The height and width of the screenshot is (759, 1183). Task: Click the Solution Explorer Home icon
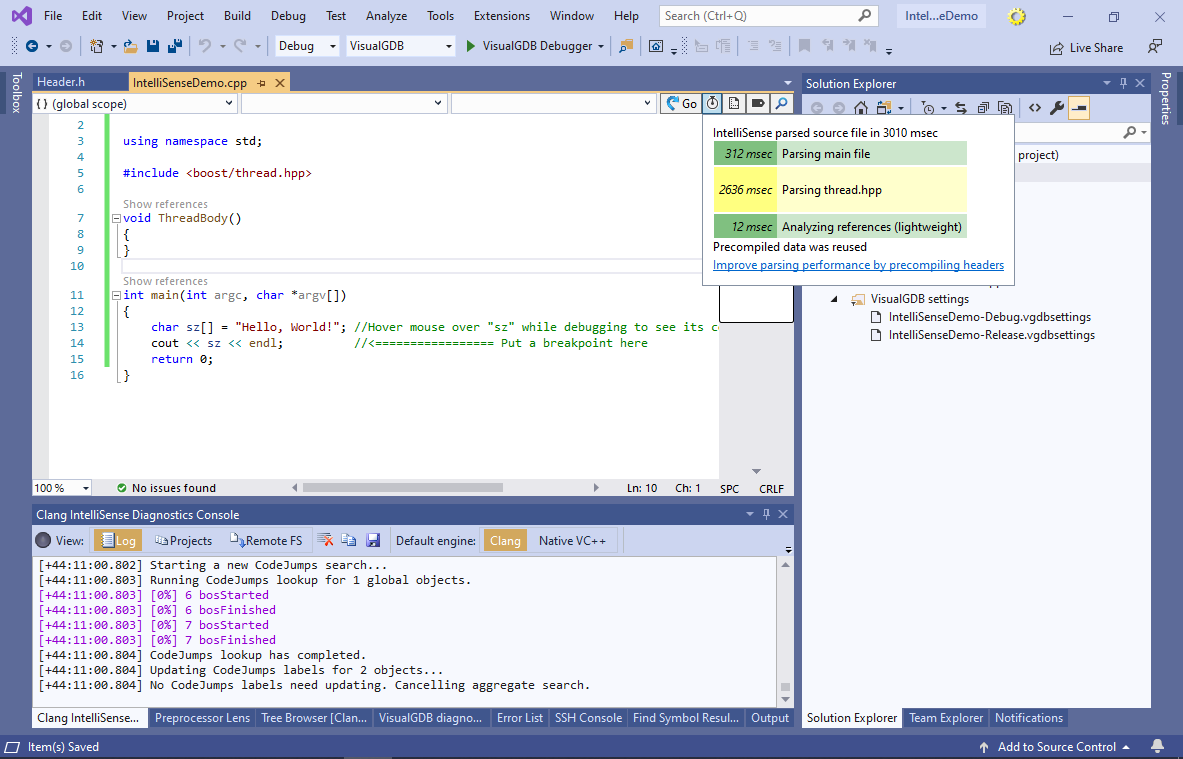861,108
